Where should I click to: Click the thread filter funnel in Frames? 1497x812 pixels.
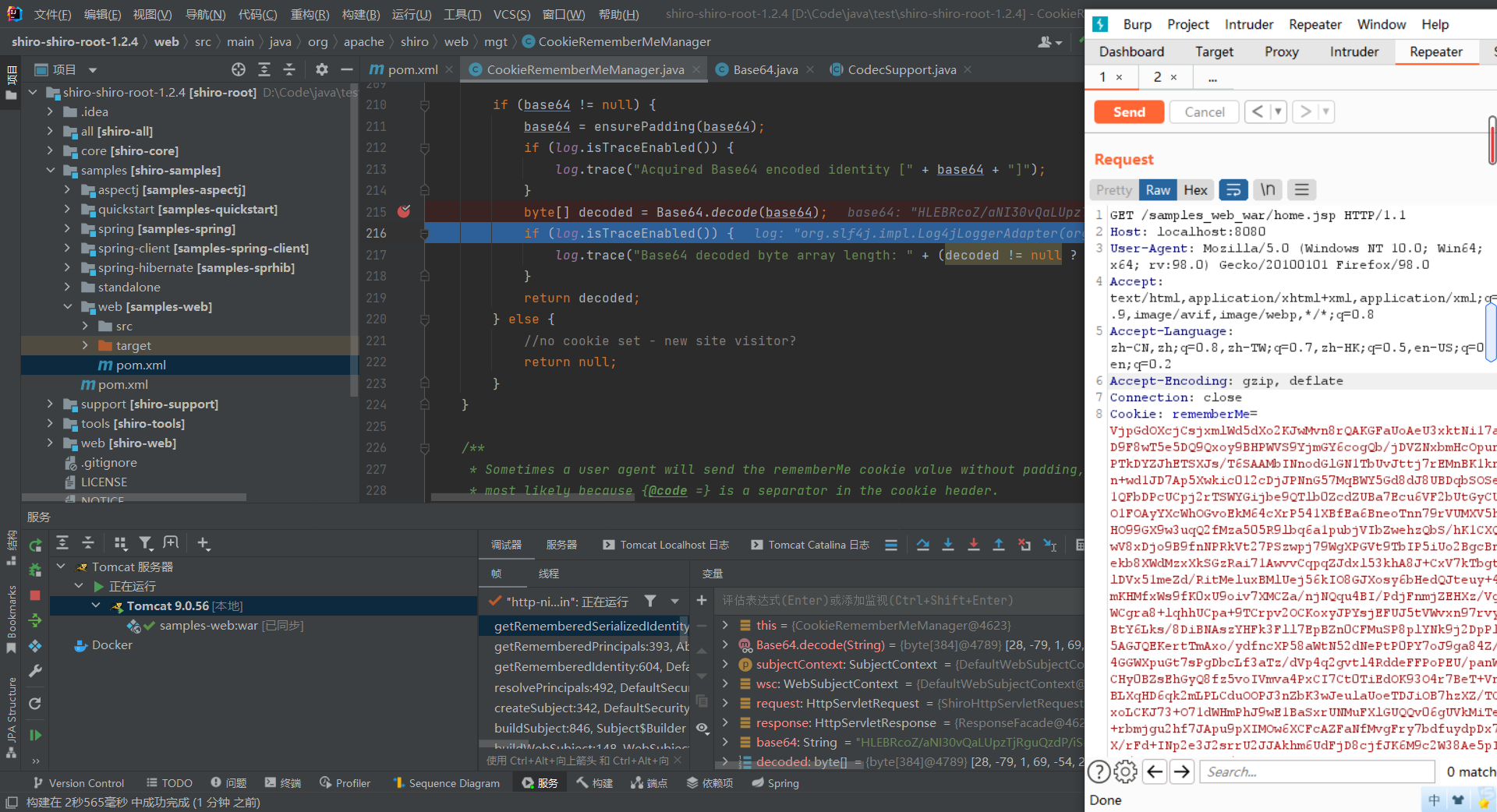point(650,601)
